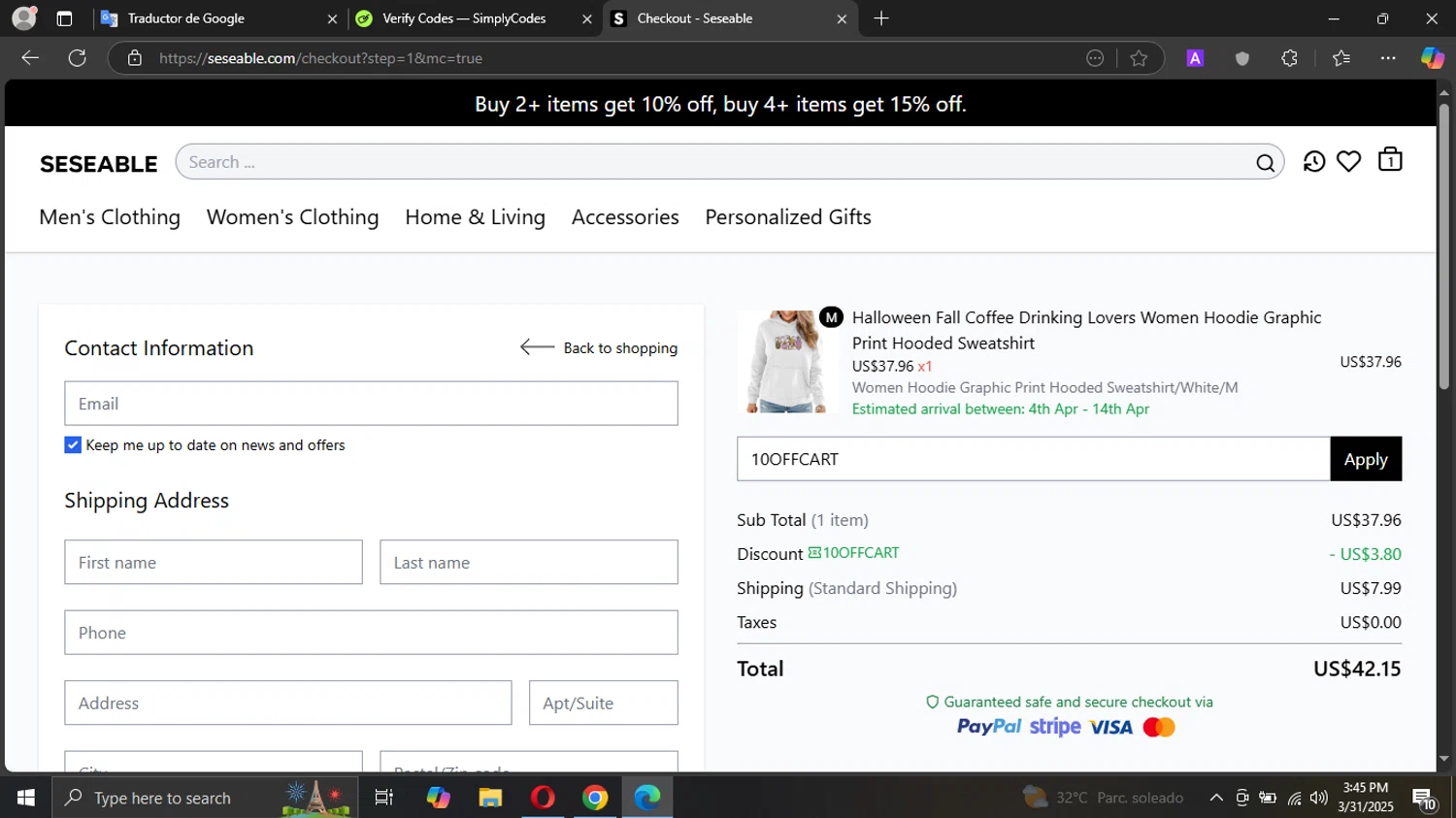Click Back to shopping link
1456x818 pixels.
599,347
